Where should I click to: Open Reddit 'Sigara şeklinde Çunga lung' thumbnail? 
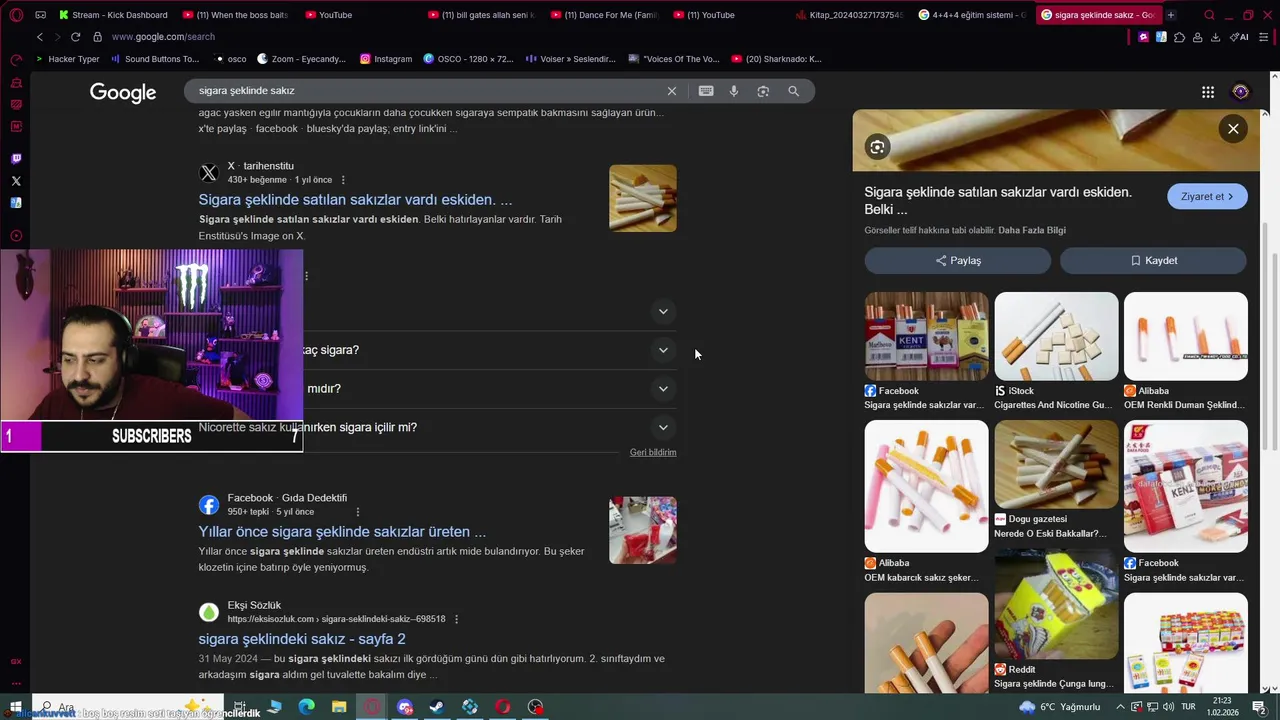tap(1056, 604)
